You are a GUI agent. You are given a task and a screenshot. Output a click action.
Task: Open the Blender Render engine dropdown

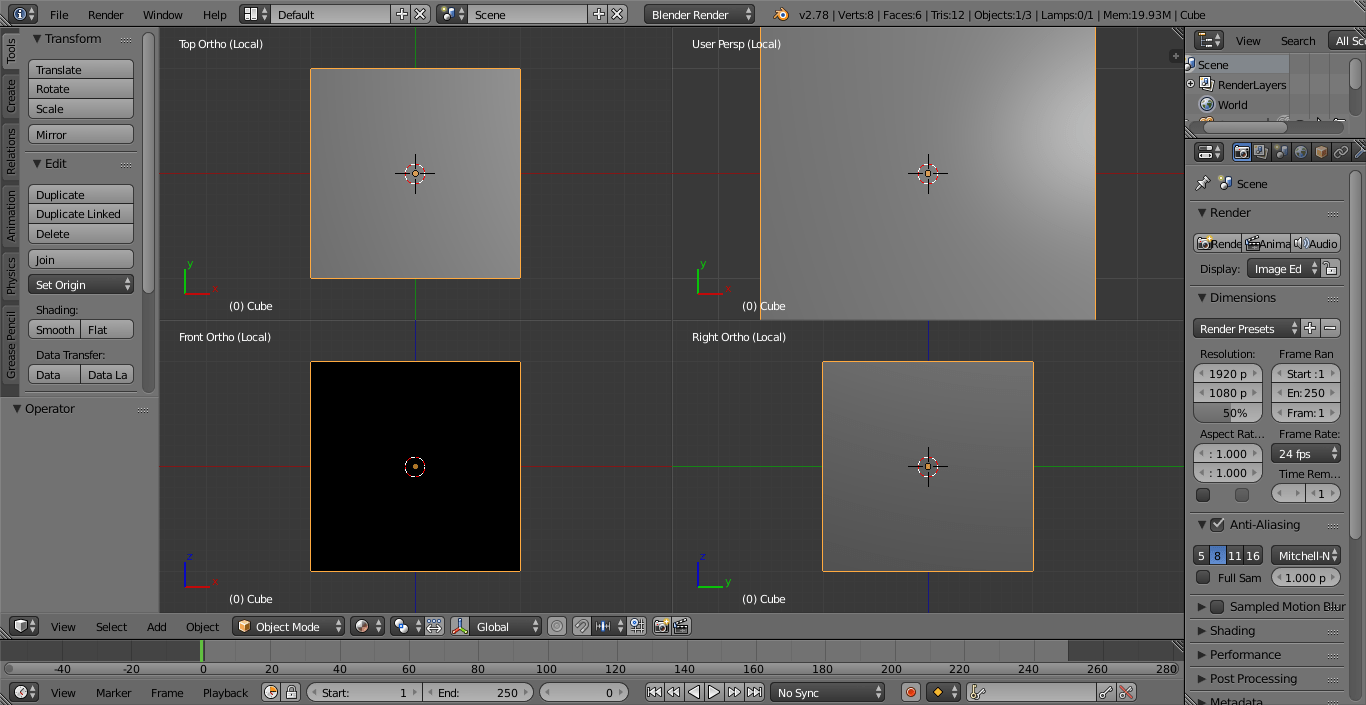point(699,14)
